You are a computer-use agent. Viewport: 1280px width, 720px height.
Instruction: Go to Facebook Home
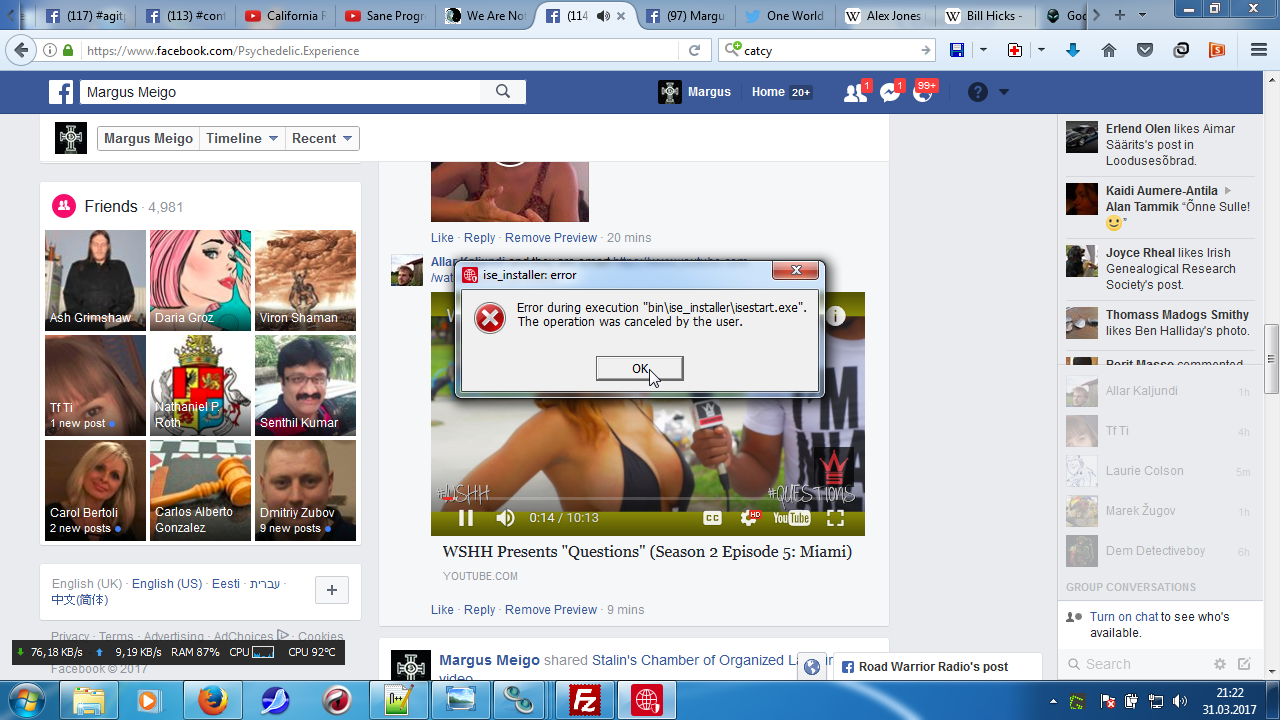coord(768,92)
